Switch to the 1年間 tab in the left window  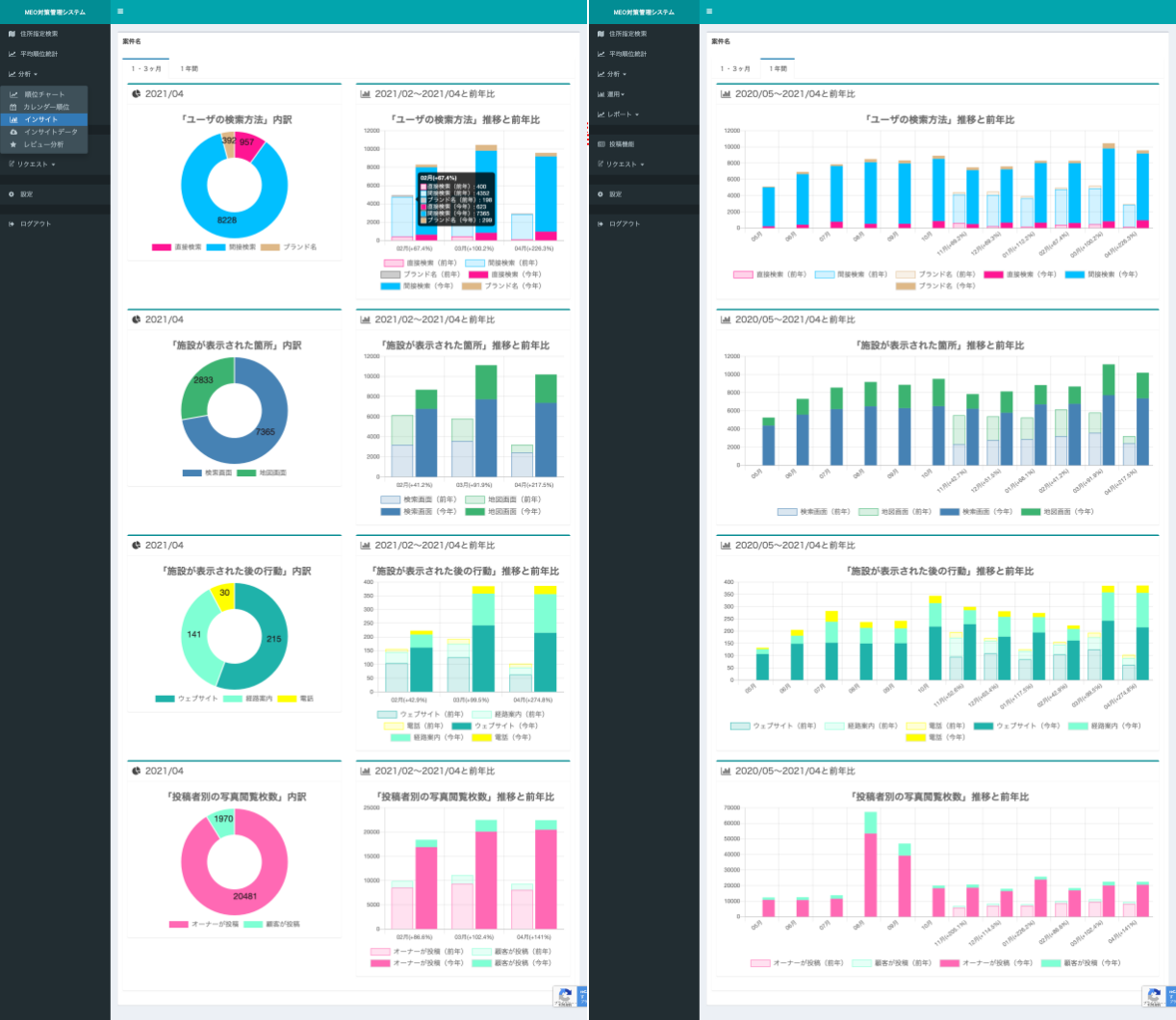190,68
